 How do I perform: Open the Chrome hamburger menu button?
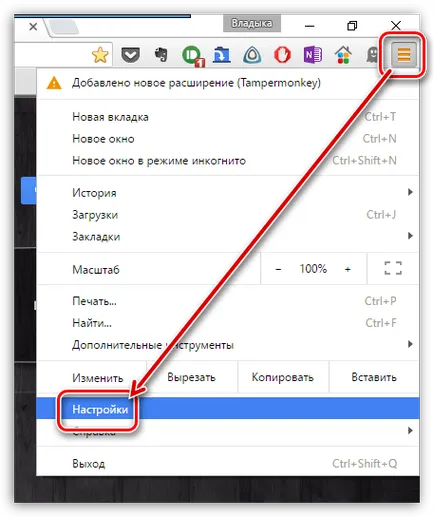(403, 55)
